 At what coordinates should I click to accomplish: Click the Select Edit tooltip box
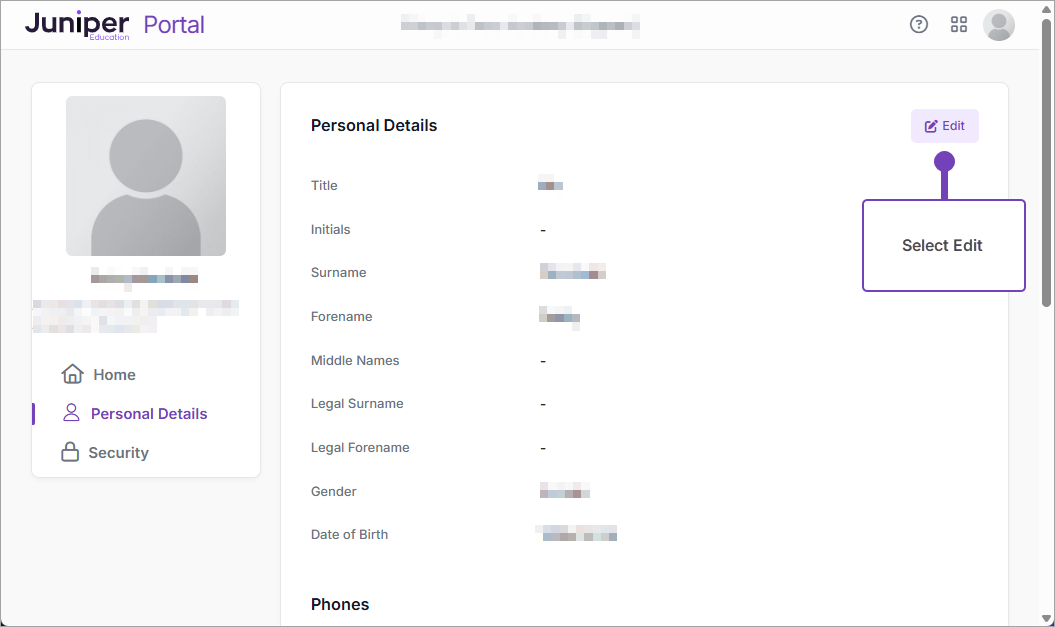[x=943, y=246]
